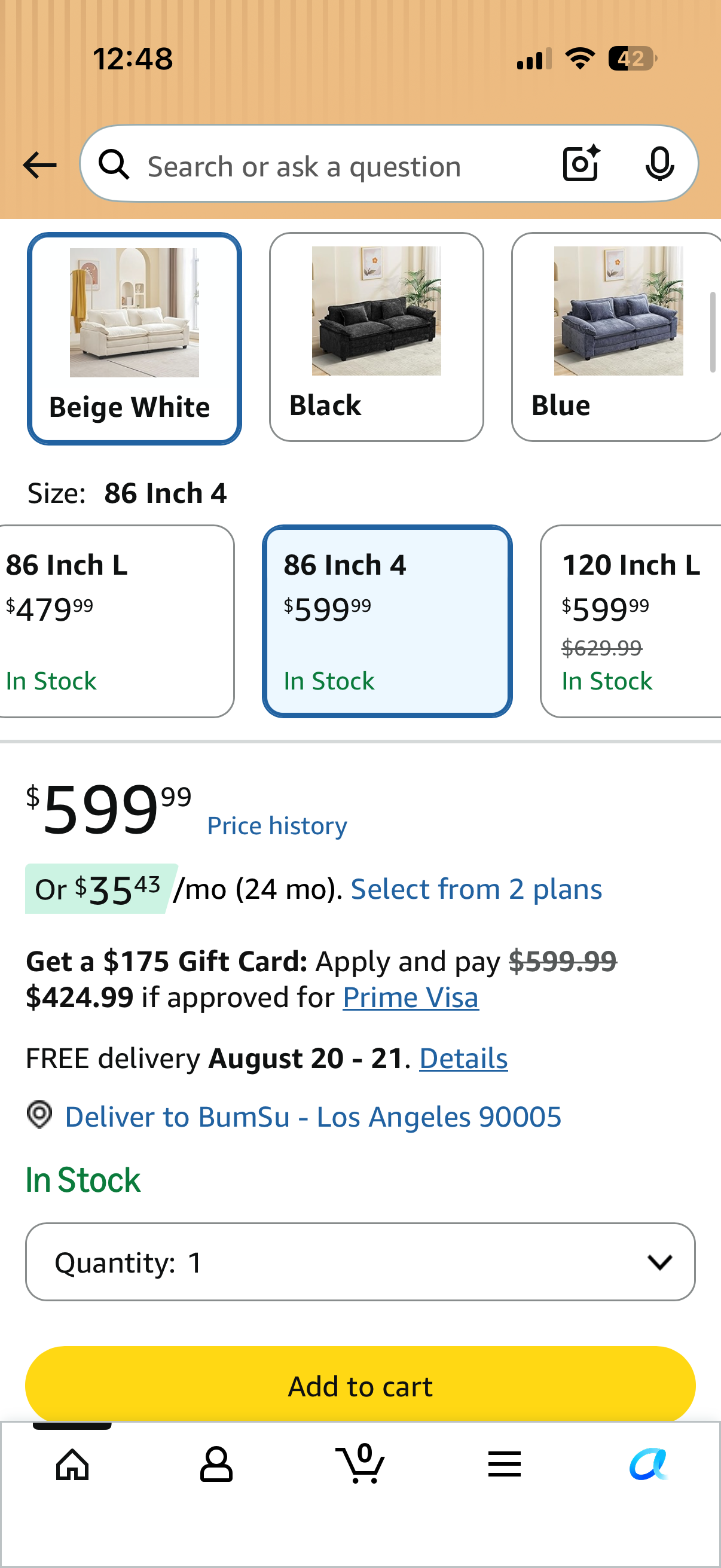Change delivery location BumSu Los Angeles
The height and width of the screenshot is (1568, 721).
[313, 1117]
